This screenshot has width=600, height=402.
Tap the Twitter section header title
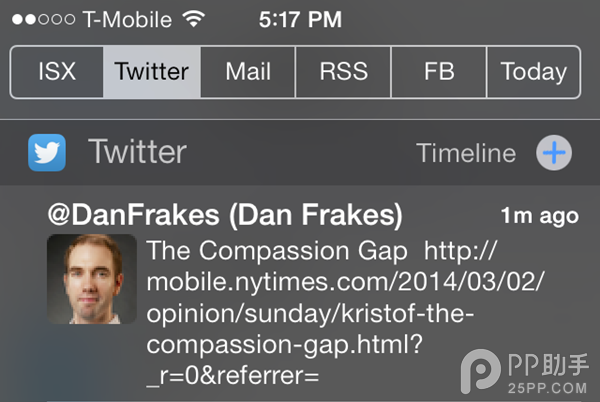[x=137, y=153]
